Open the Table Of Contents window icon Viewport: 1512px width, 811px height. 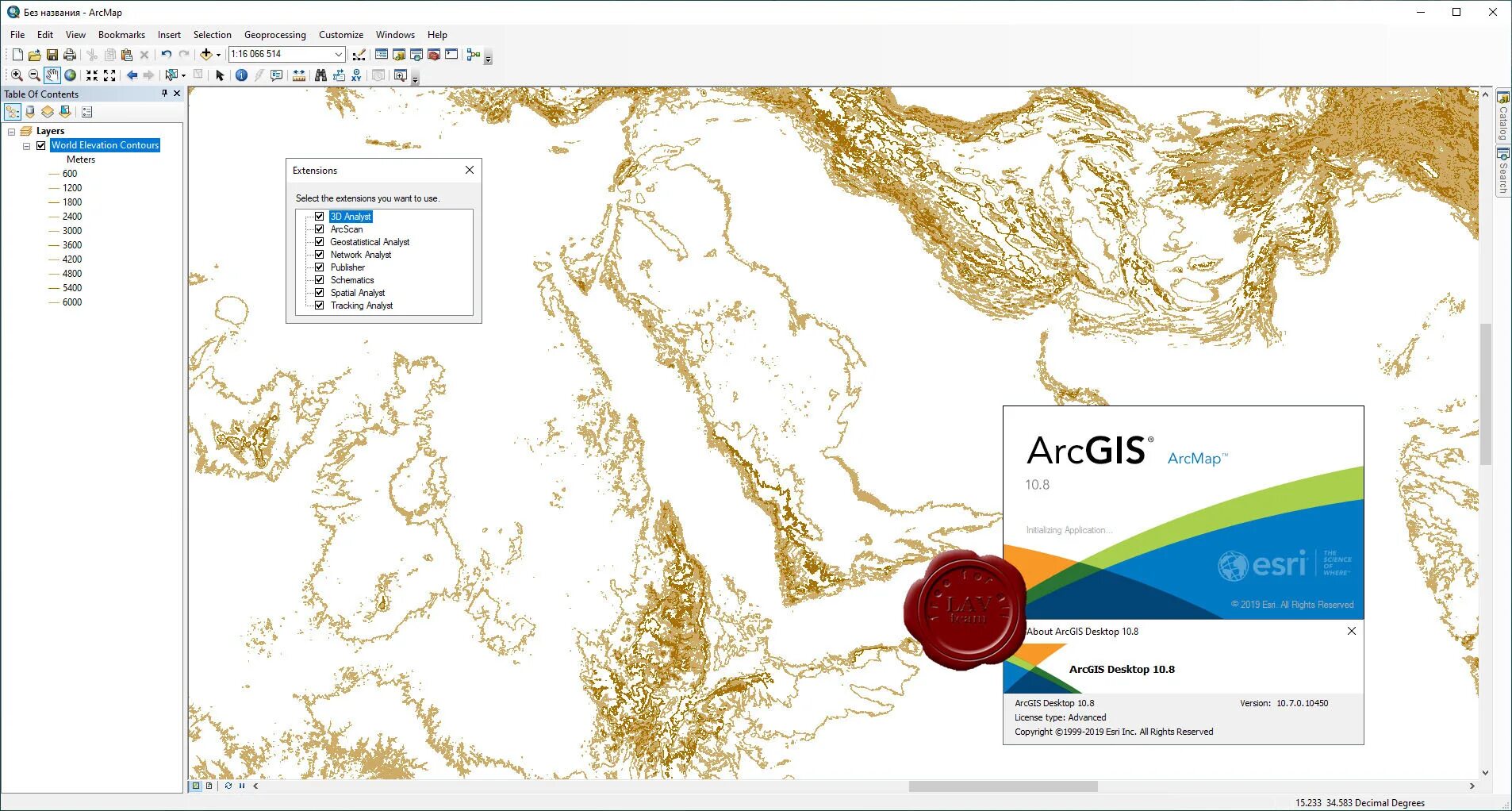tap(382, 55)
